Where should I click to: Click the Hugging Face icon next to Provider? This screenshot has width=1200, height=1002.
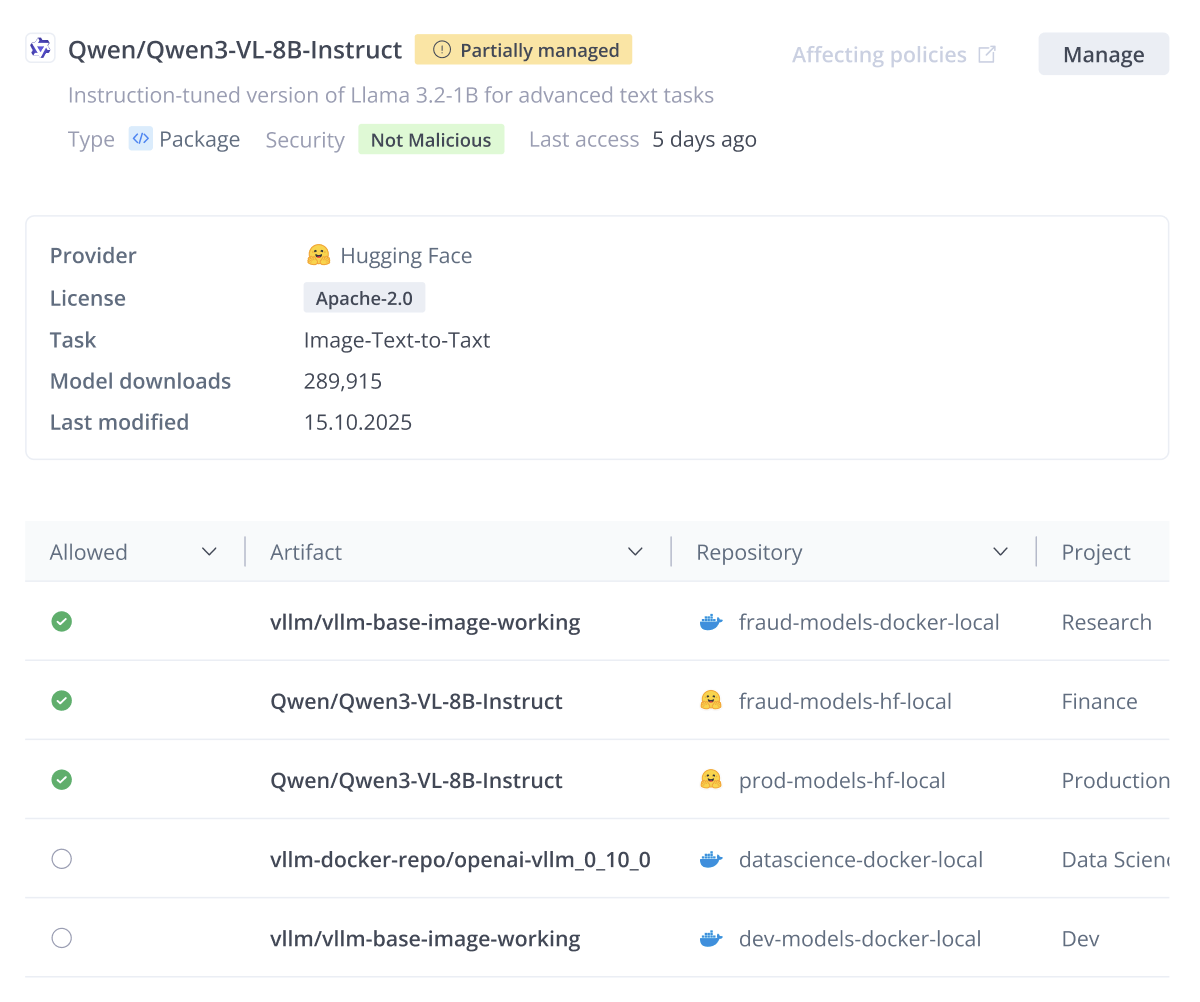click(318, 255)
